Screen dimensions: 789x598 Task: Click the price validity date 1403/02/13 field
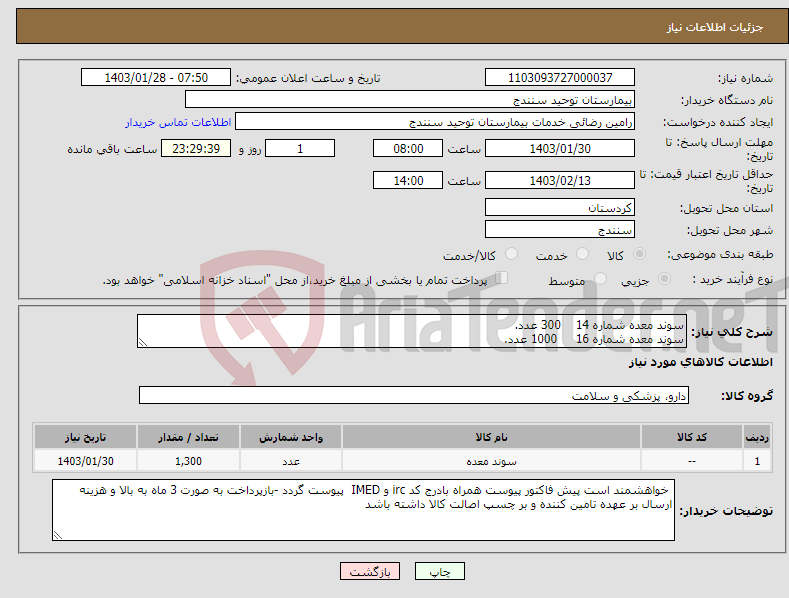[x=560, y=180]
